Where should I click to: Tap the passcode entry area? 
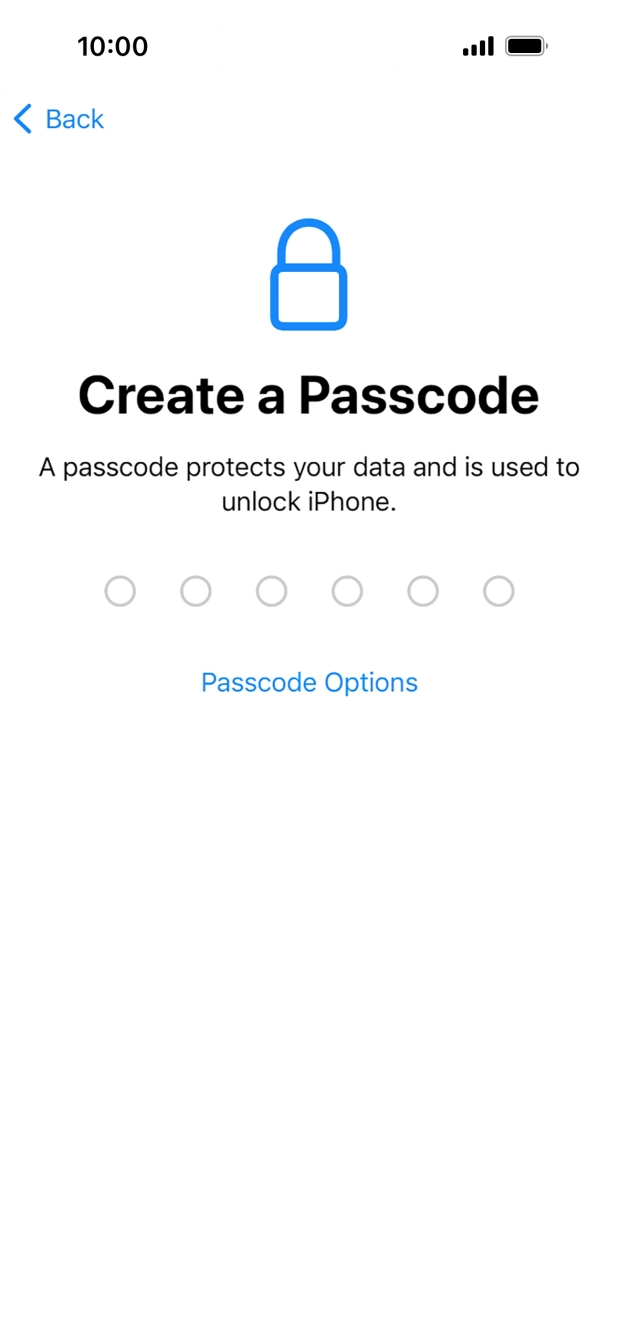tap(309, 591)
